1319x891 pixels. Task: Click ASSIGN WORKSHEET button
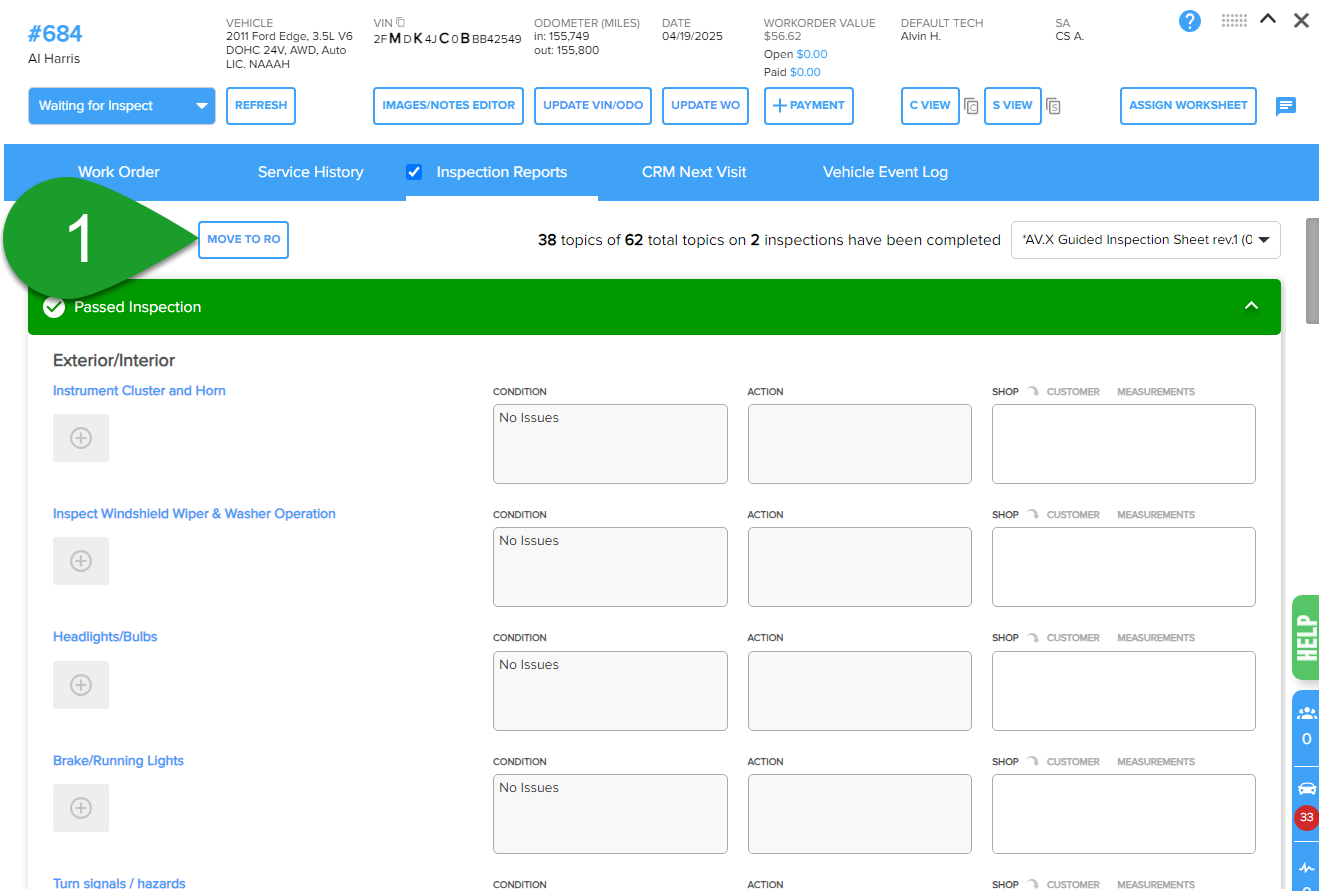pos(1188,106)
